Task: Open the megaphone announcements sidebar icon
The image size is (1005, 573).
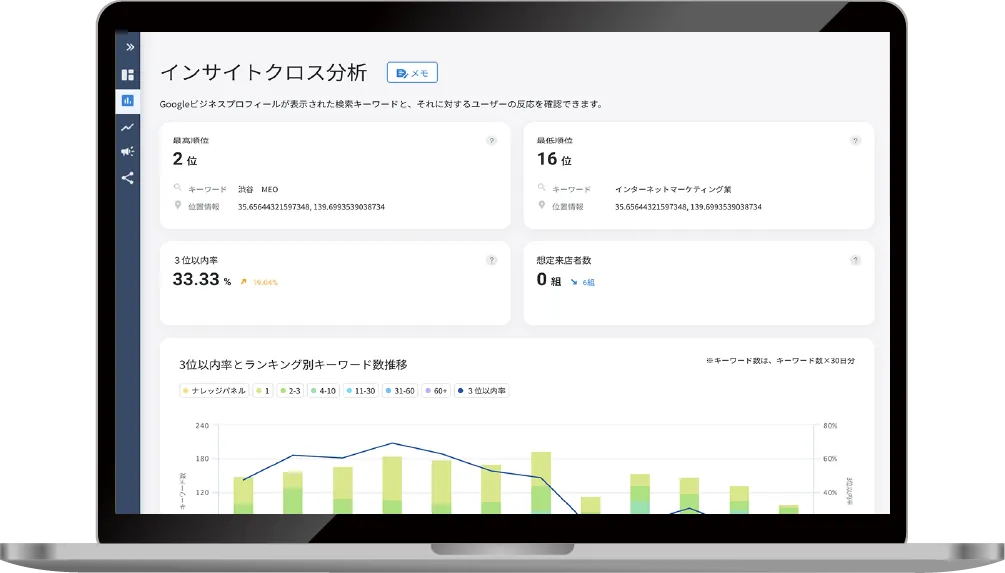Action: [x=128, y=152]
